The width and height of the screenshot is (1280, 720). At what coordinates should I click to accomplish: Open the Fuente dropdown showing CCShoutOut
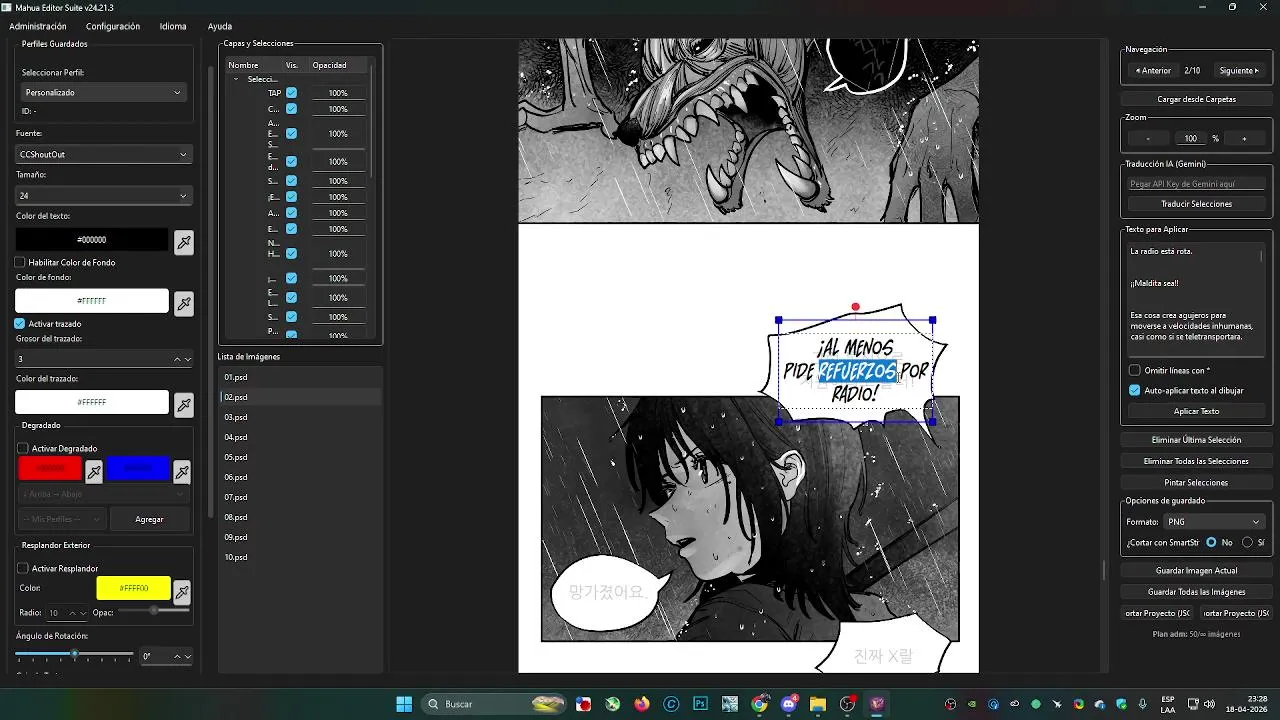(x=104, y=154)
